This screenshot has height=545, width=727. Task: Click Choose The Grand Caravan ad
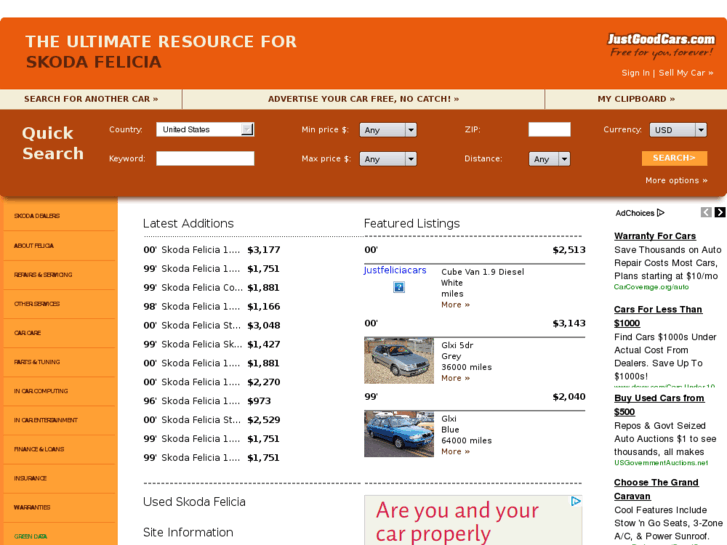pos(656,489)
